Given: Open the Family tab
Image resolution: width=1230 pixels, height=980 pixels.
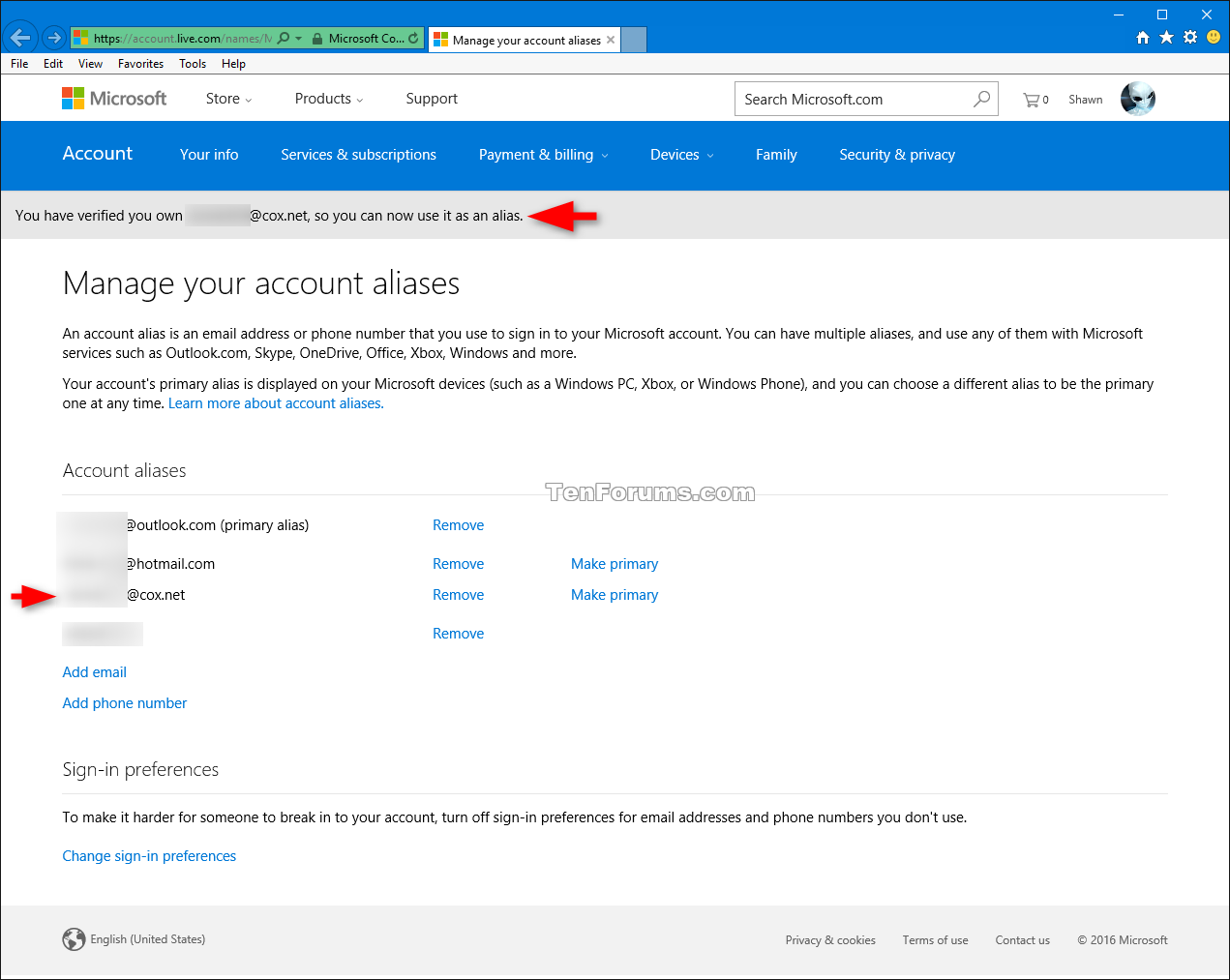Looking at the screenshot, I should [776, 155].
